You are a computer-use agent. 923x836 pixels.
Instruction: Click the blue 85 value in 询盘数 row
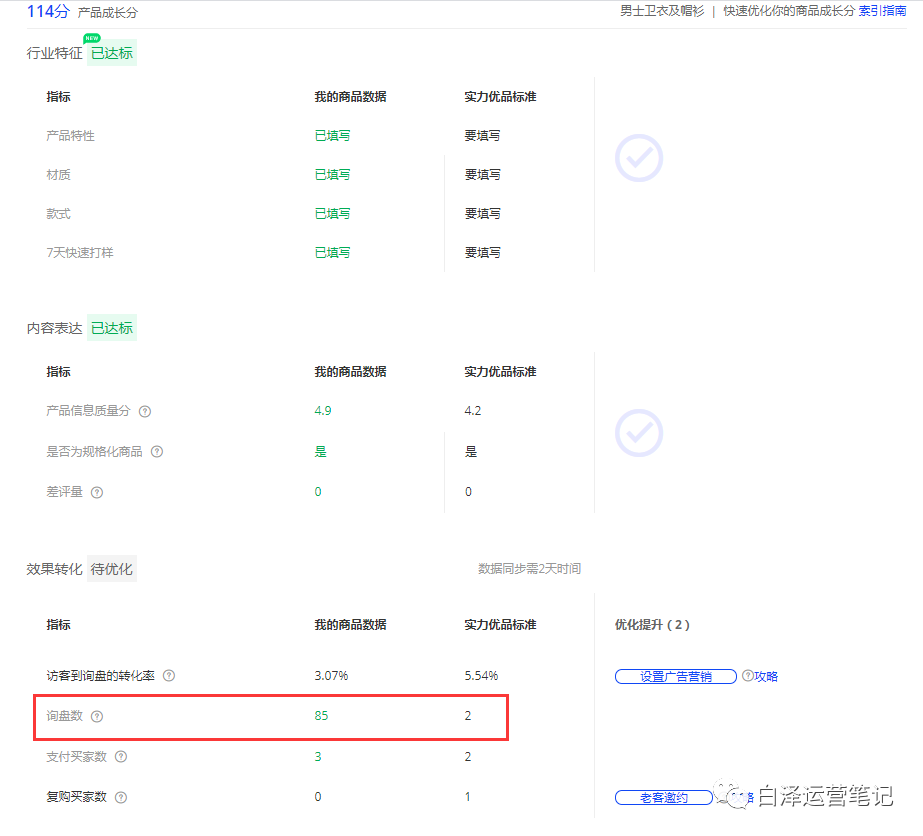[320, 716]
